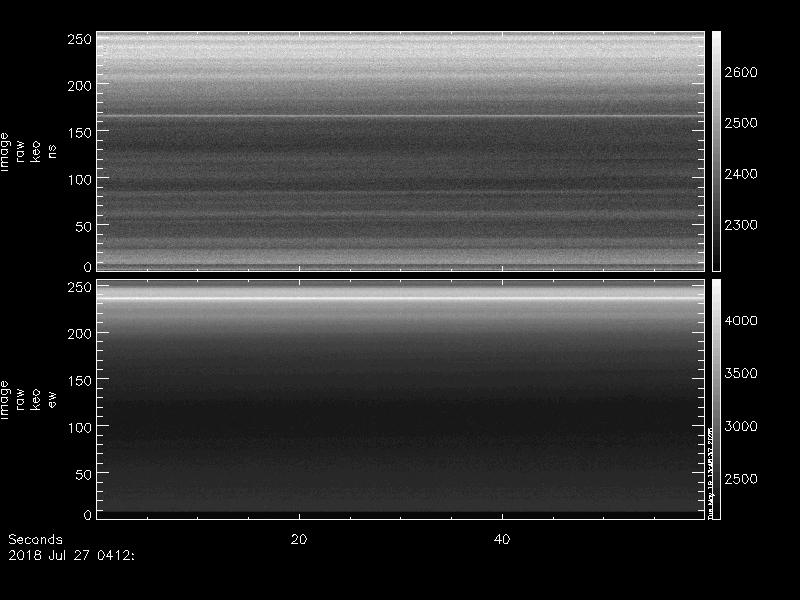The width and height of the screenshot is (800, 600).
Task: Click the bright horizontal line in ew keogram
Action: pos(401,298)
